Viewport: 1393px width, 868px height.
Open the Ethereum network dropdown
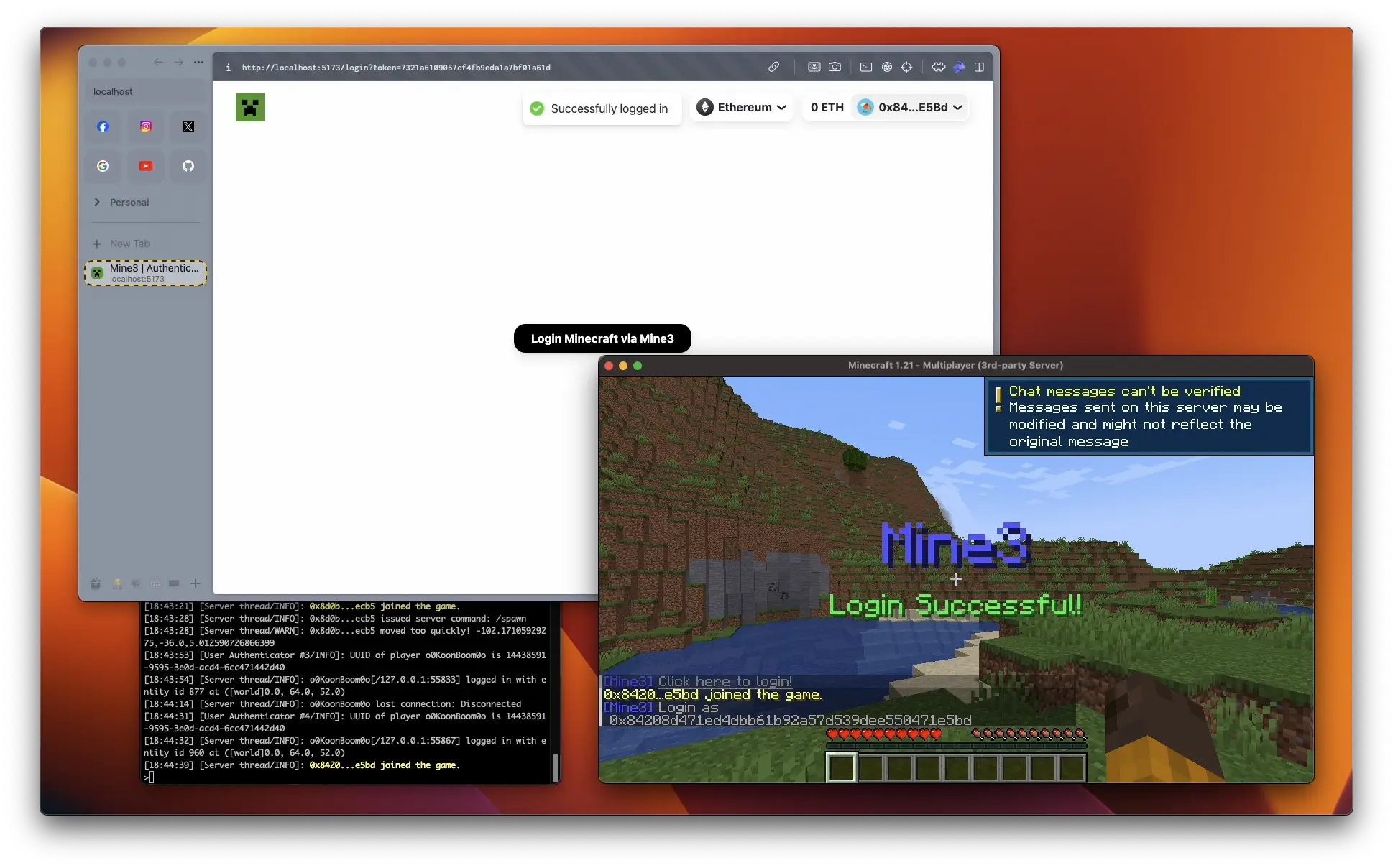[x=742, y=107]
